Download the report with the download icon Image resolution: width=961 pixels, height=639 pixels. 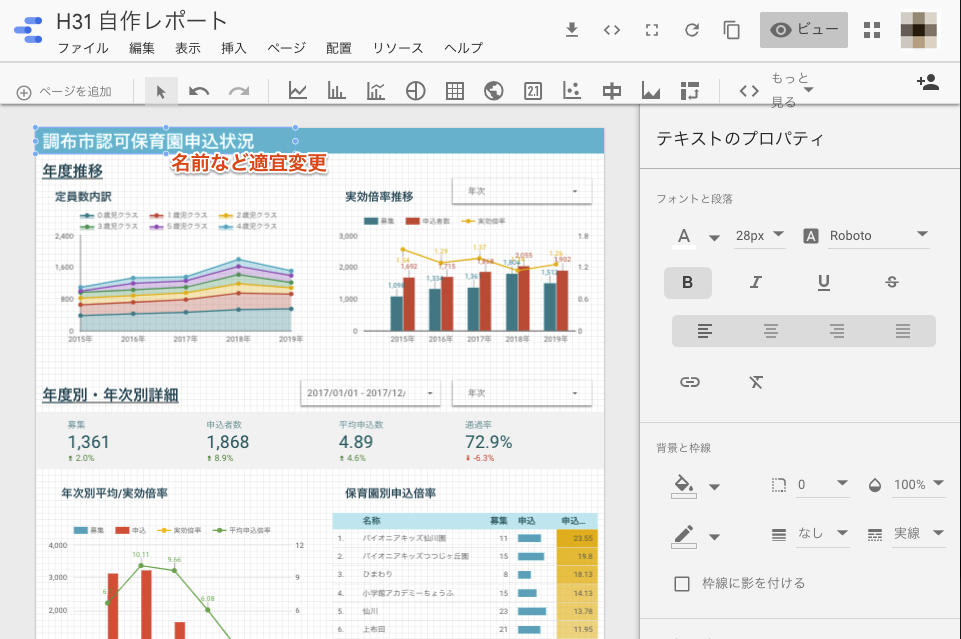(572, 29)
